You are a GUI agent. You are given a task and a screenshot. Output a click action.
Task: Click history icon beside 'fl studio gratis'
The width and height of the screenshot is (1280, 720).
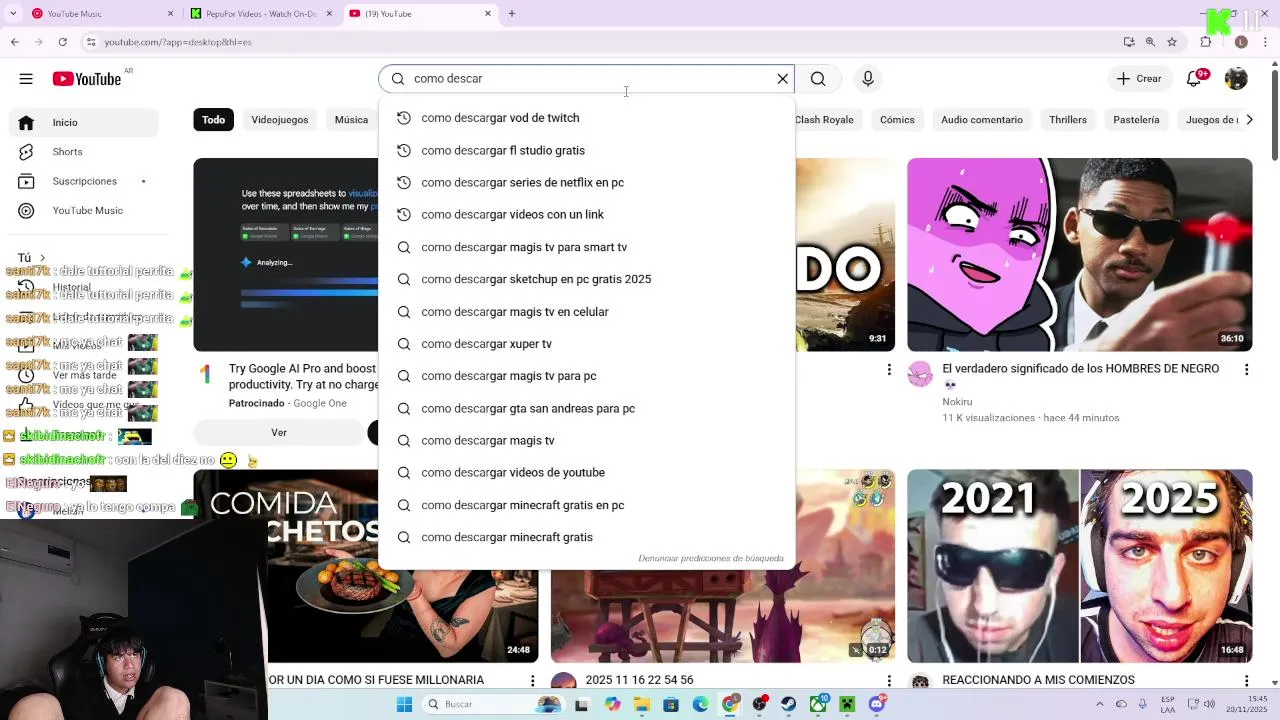[x=404, y=150]
